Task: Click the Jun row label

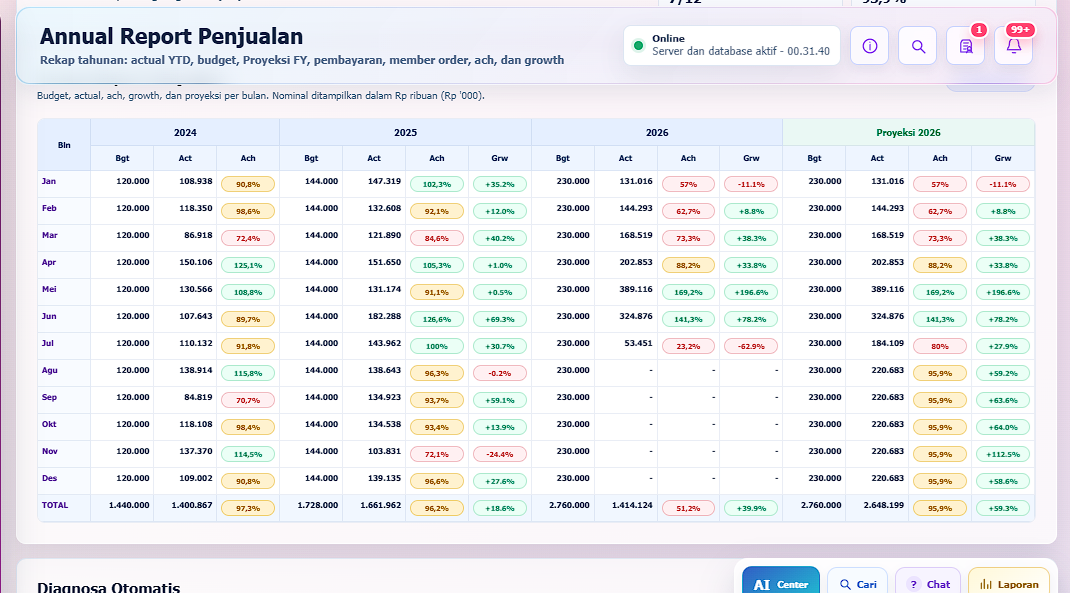Action: 49,316
